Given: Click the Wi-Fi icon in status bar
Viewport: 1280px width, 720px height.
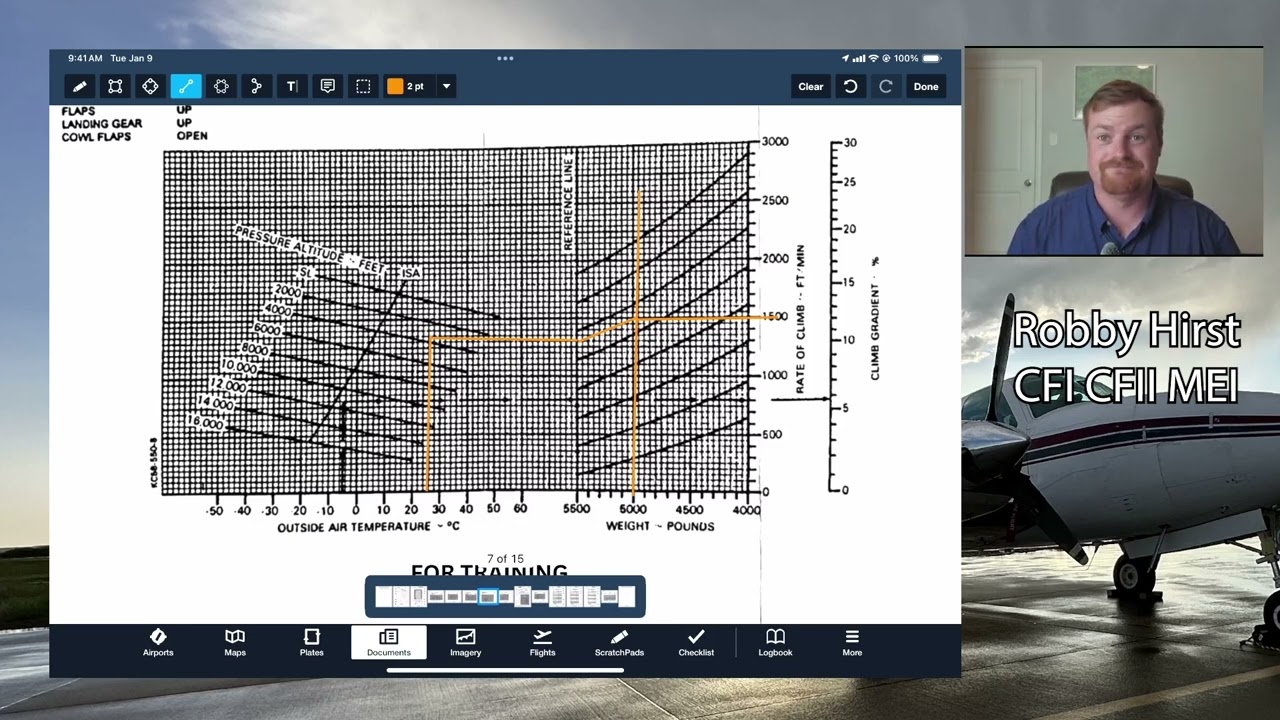Looking at the screenshot, I should click(873, 59).
